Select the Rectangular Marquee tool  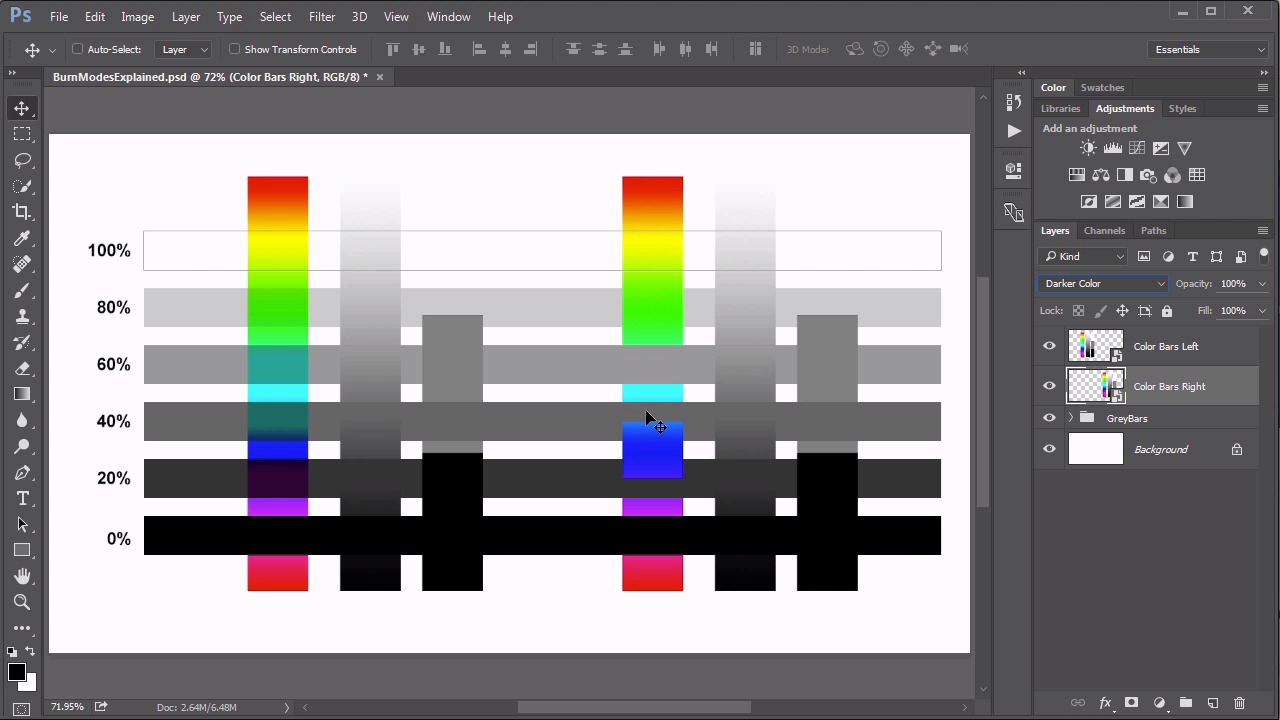pos(22,134)
